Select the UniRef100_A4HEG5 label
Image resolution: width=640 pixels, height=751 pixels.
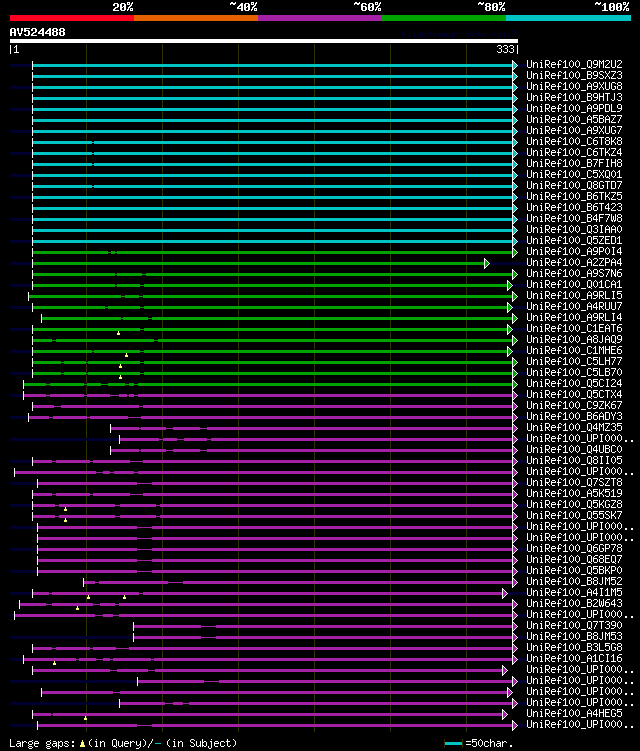point(574,714)
